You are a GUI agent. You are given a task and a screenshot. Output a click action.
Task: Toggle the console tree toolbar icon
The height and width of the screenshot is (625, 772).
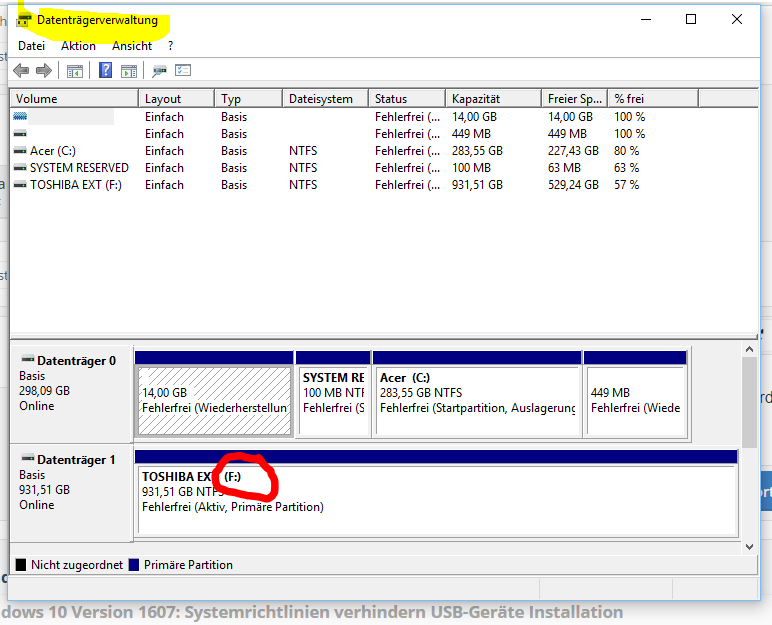(x=75, y=71)
